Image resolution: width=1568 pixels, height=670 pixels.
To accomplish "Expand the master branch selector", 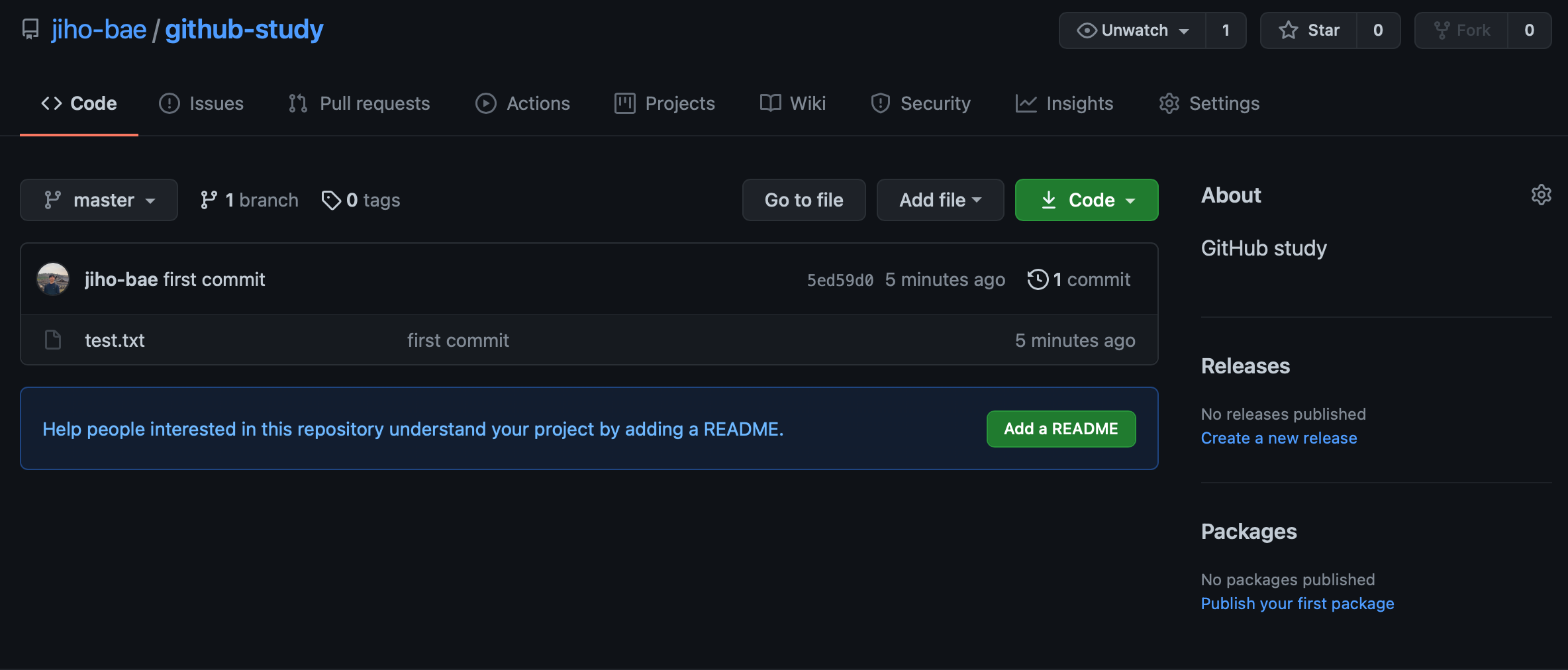I will coord(99,200).
